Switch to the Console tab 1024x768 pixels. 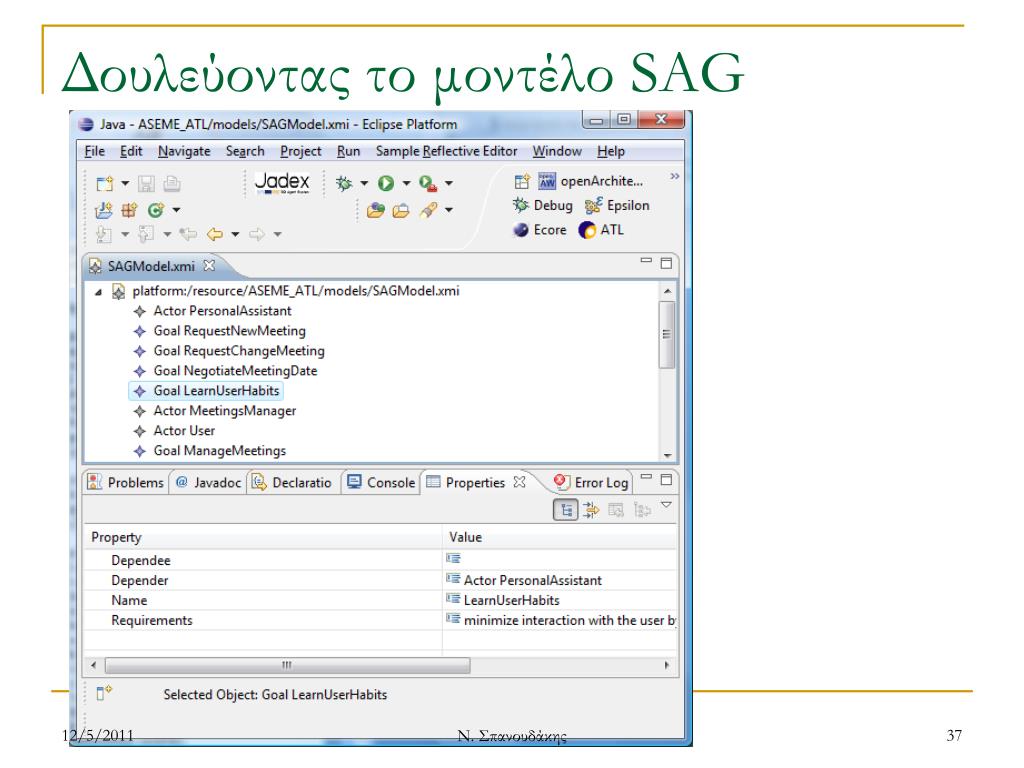(x=381, y=483)
